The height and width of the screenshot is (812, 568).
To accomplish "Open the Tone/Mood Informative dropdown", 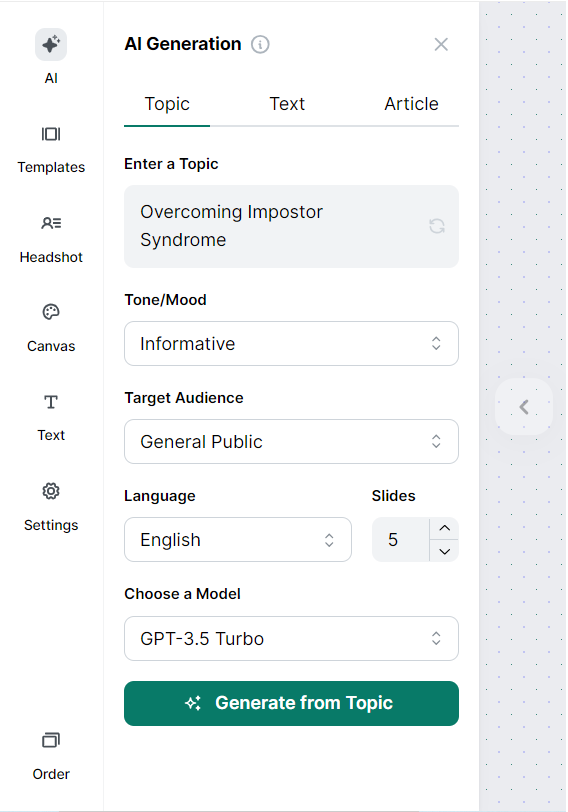I will tap(291, 344).
